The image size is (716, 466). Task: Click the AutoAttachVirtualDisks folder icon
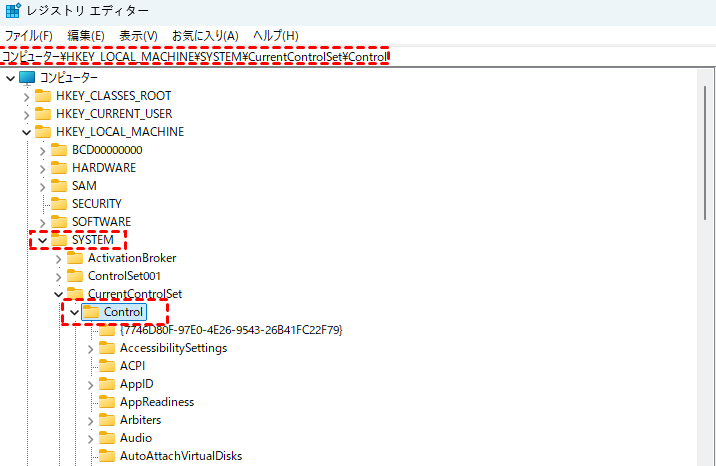click(x=107, y=456)
